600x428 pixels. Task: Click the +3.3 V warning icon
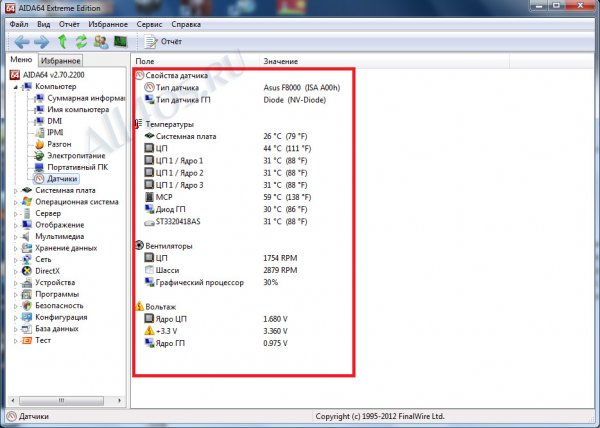click(149, 330)
